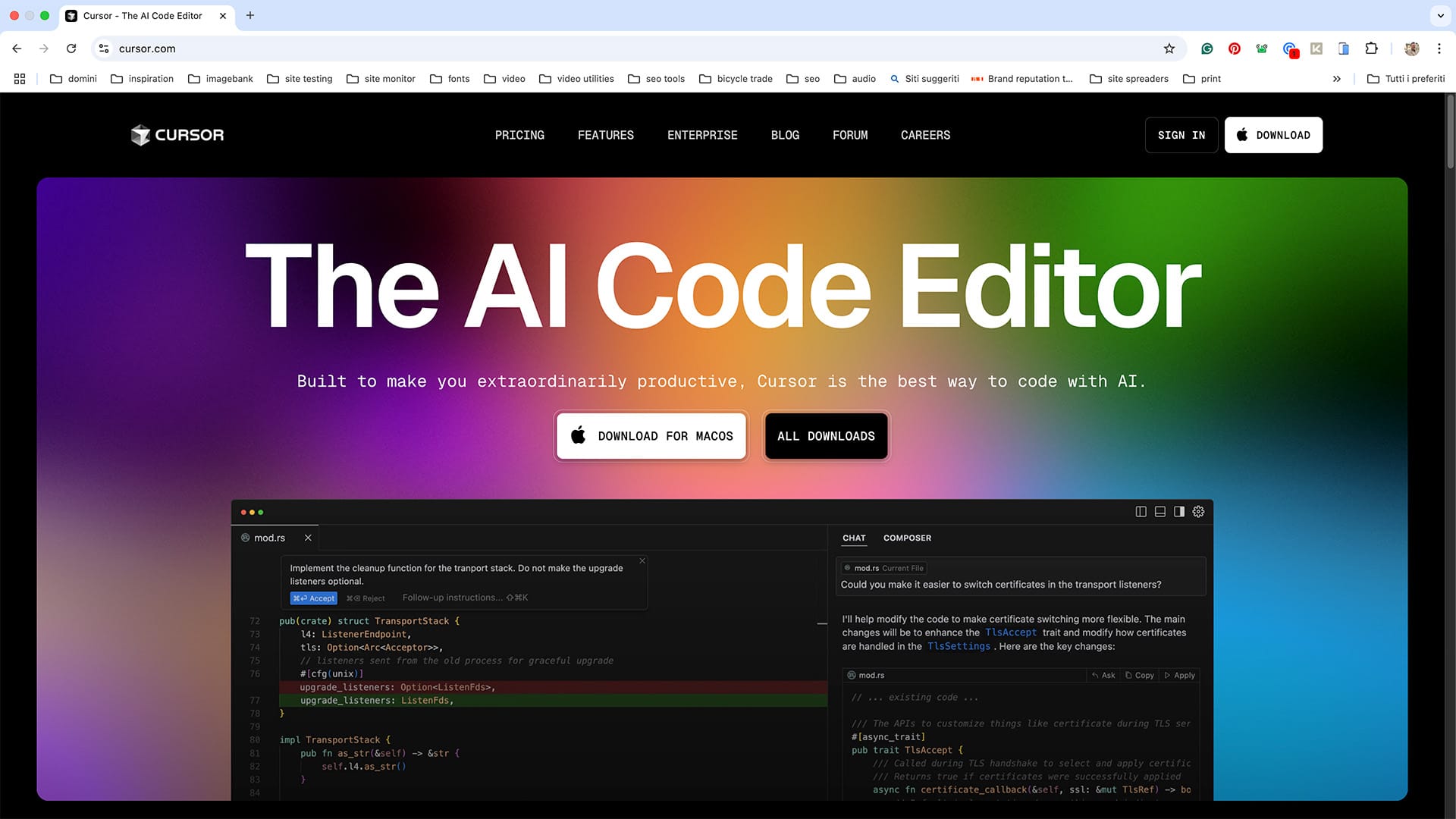Click the Pinterest extension icon
Viewport: 1456px width, 819px height.
pos(1234,48)
